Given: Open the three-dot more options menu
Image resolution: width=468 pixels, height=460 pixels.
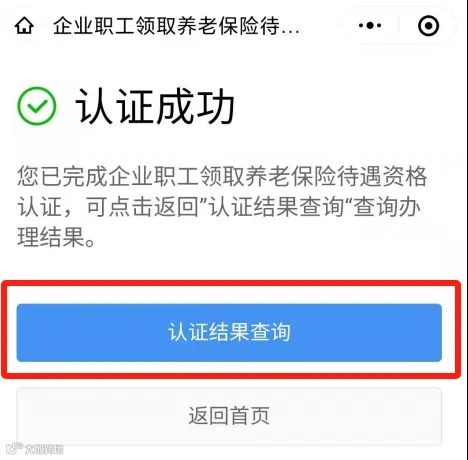Looking at the screenshot, I should pos(370,25).
